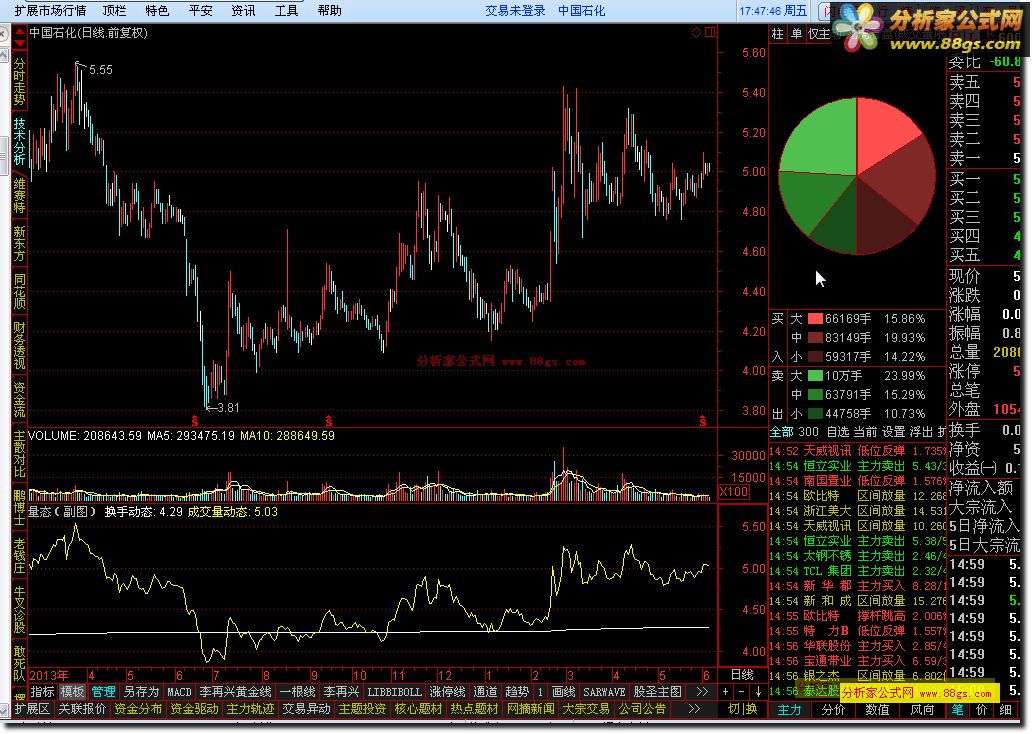Switch to 一根线 indicator
The width and height of the screenshot is (1032, 734).
point(297,692)
